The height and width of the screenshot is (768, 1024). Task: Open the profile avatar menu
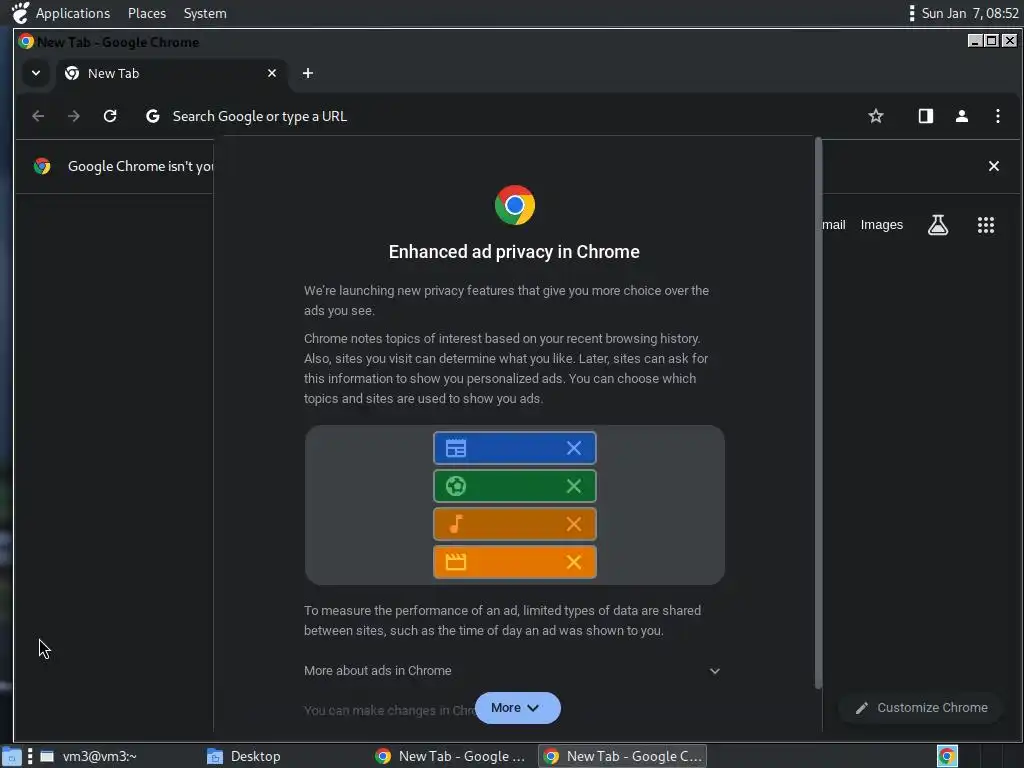click(x=961, y=116)
